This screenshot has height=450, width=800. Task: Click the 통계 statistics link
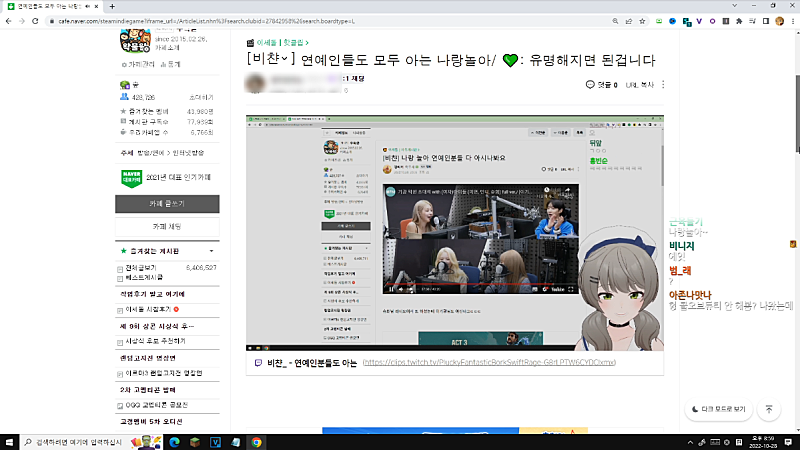click(x=170, y=64)
